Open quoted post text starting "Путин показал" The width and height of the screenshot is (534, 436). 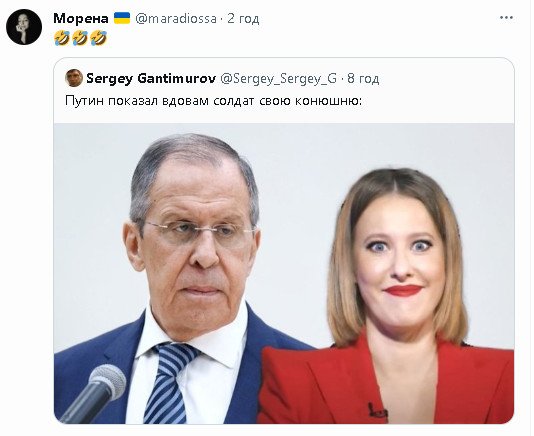[213, 101]
